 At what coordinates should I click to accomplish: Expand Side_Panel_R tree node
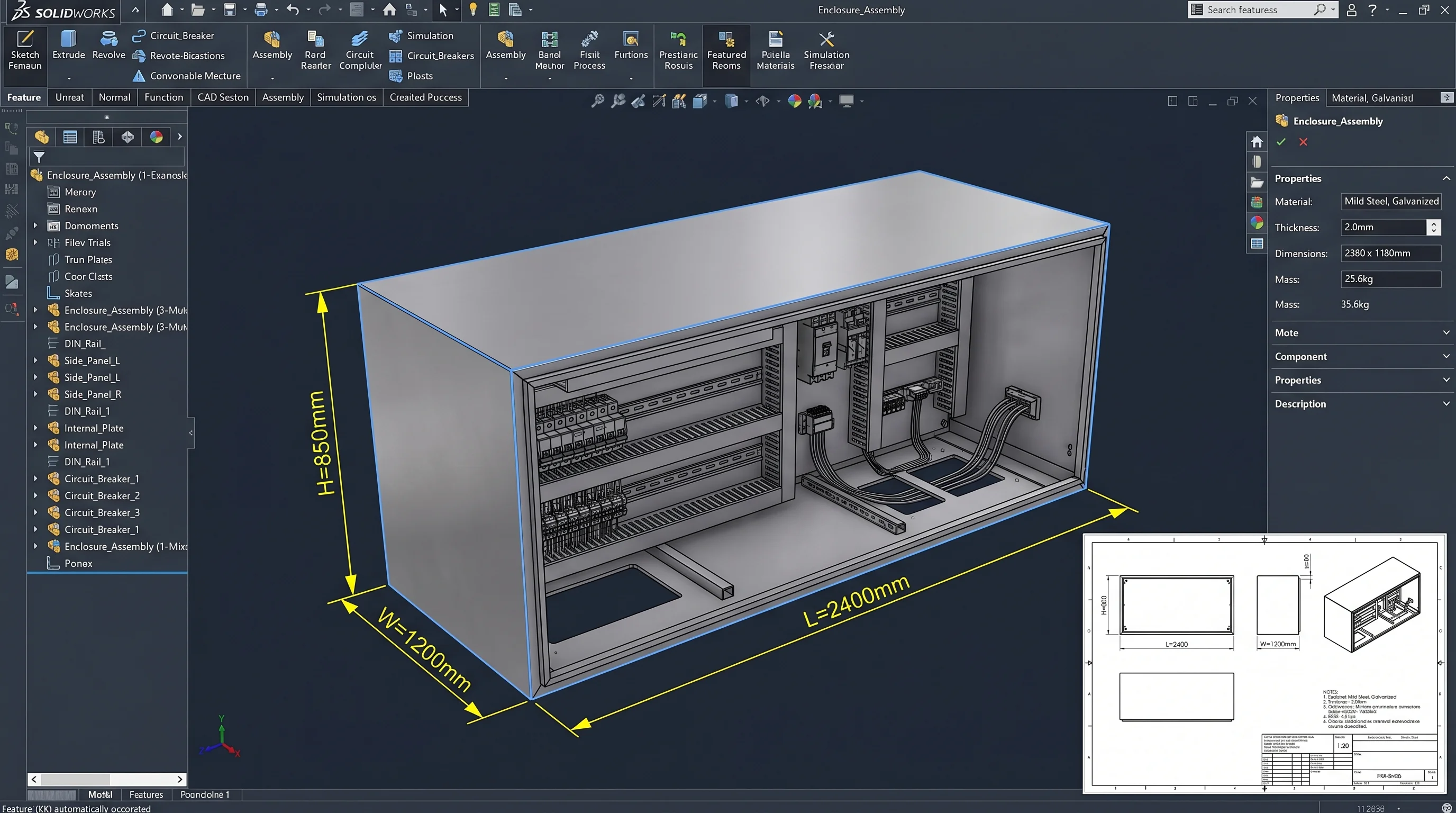click(x=35, y=394)
